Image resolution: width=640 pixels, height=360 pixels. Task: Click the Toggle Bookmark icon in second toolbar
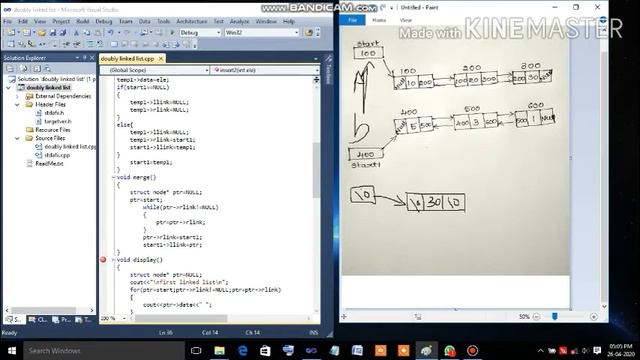114,44
